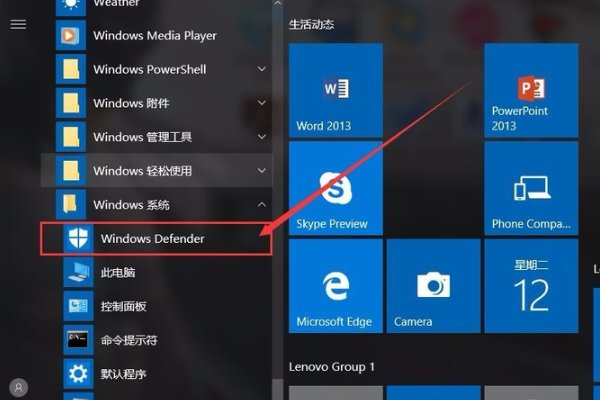Click the Windows Media Player icon

(71, 36)
